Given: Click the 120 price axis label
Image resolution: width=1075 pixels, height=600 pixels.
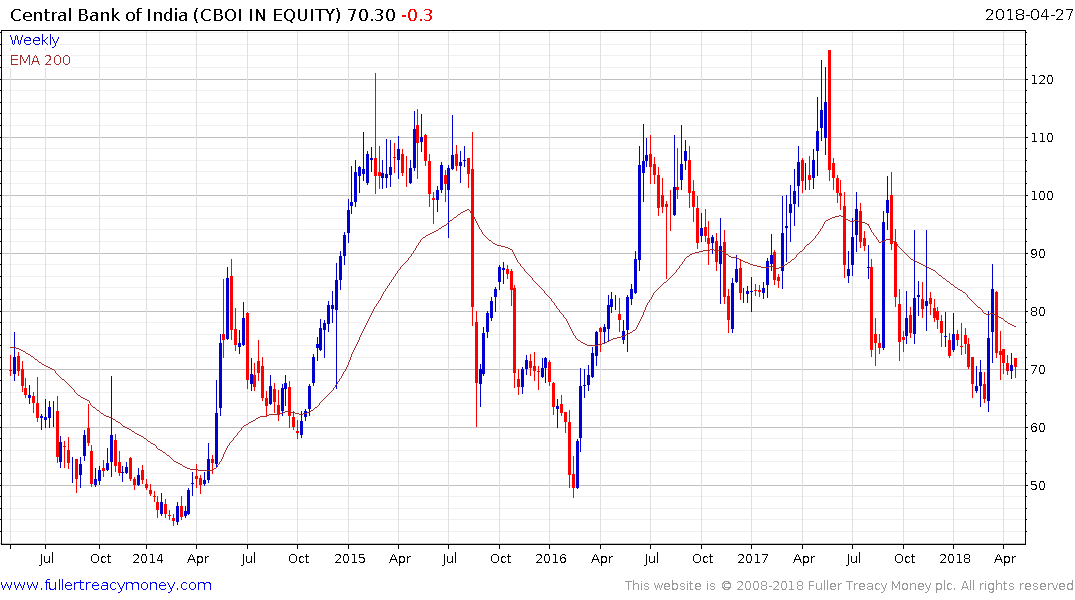Looking at the screenshot, I should click(x=1042, y=80).
